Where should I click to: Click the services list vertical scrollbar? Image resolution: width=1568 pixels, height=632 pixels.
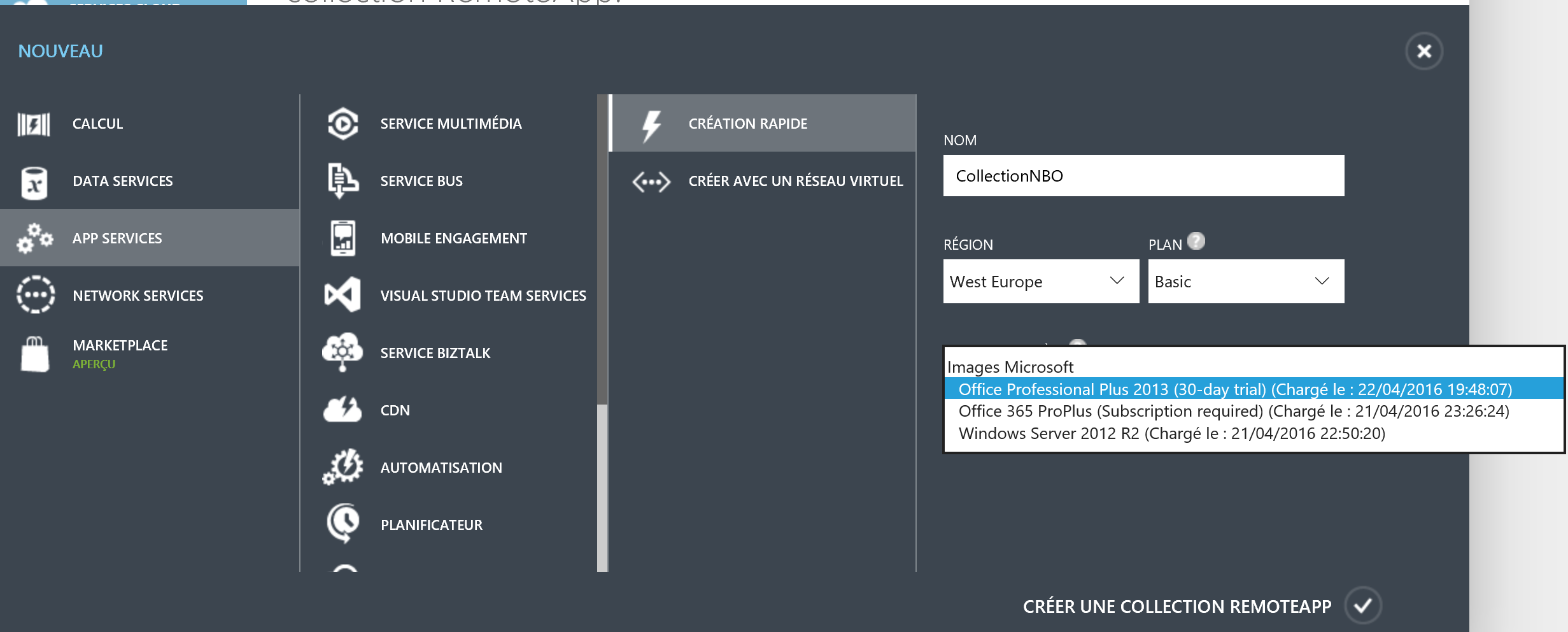pyautogui.click(x=602, y=255)
